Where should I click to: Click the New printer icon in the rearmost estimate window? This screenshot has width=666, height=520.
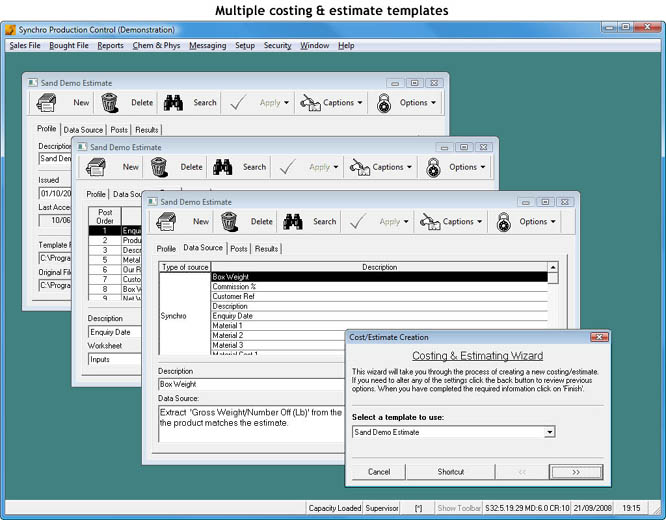46,103
